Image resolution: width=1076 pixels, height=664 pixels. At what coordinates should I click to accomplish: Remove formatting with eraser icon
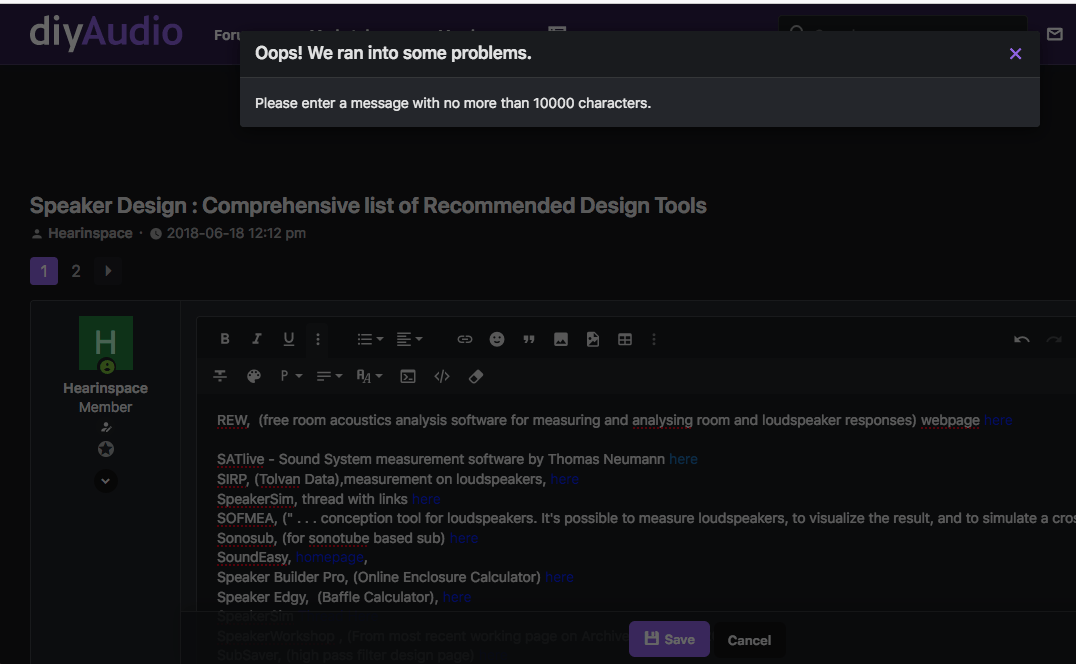[x=476, y=376]
